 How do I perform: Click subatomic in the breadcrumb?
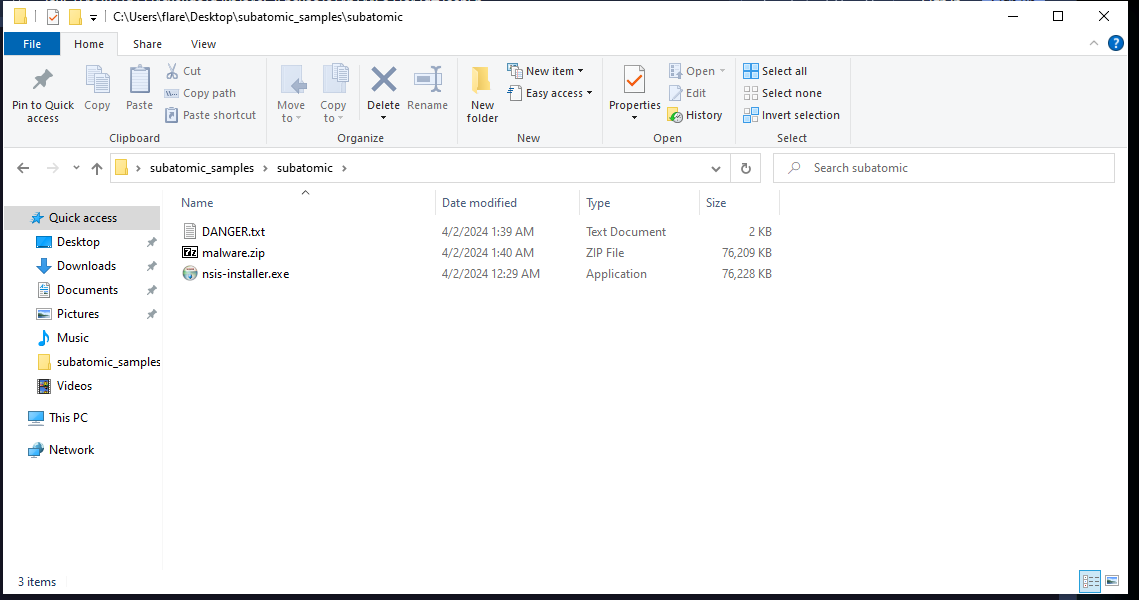coord(304,168)
